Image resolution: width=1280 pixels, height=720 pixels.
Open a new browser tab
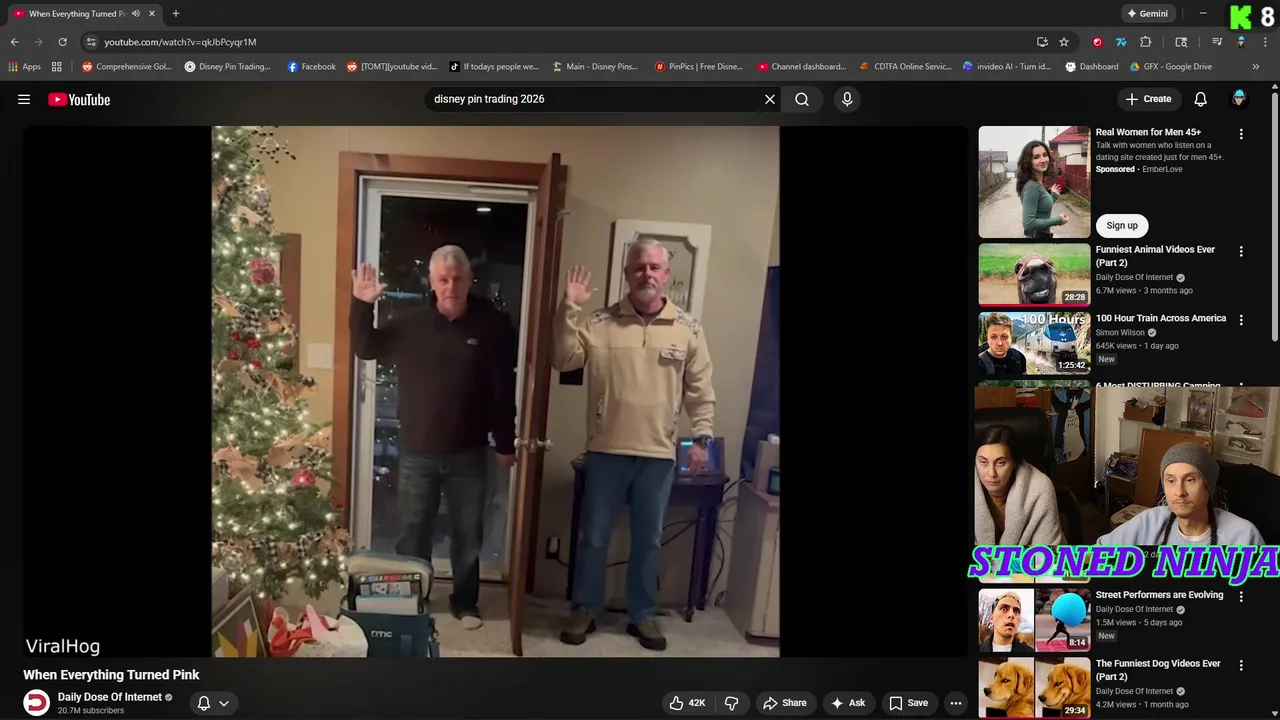(x=176, y=14)
